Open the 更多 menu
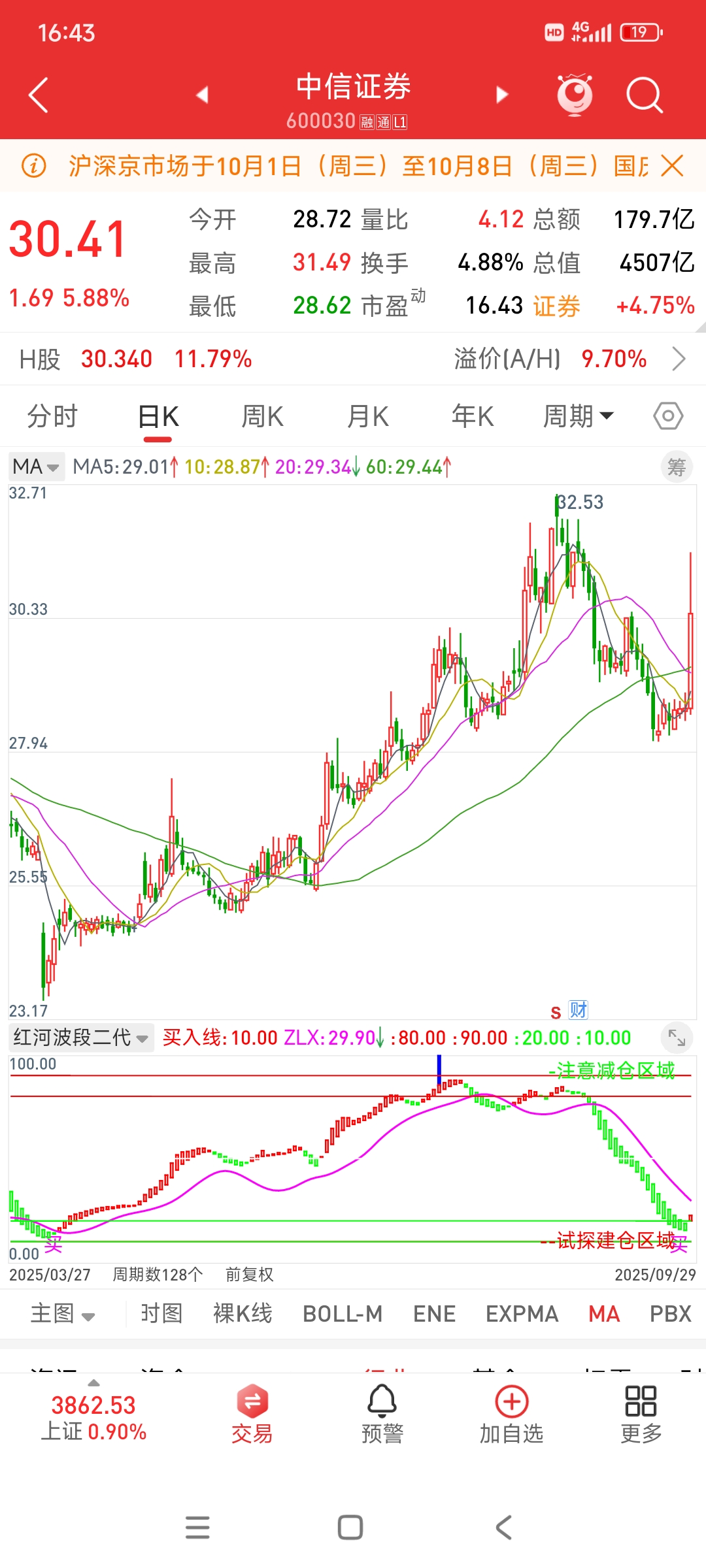706x1568 pixels. click(x=641, y=1415)
